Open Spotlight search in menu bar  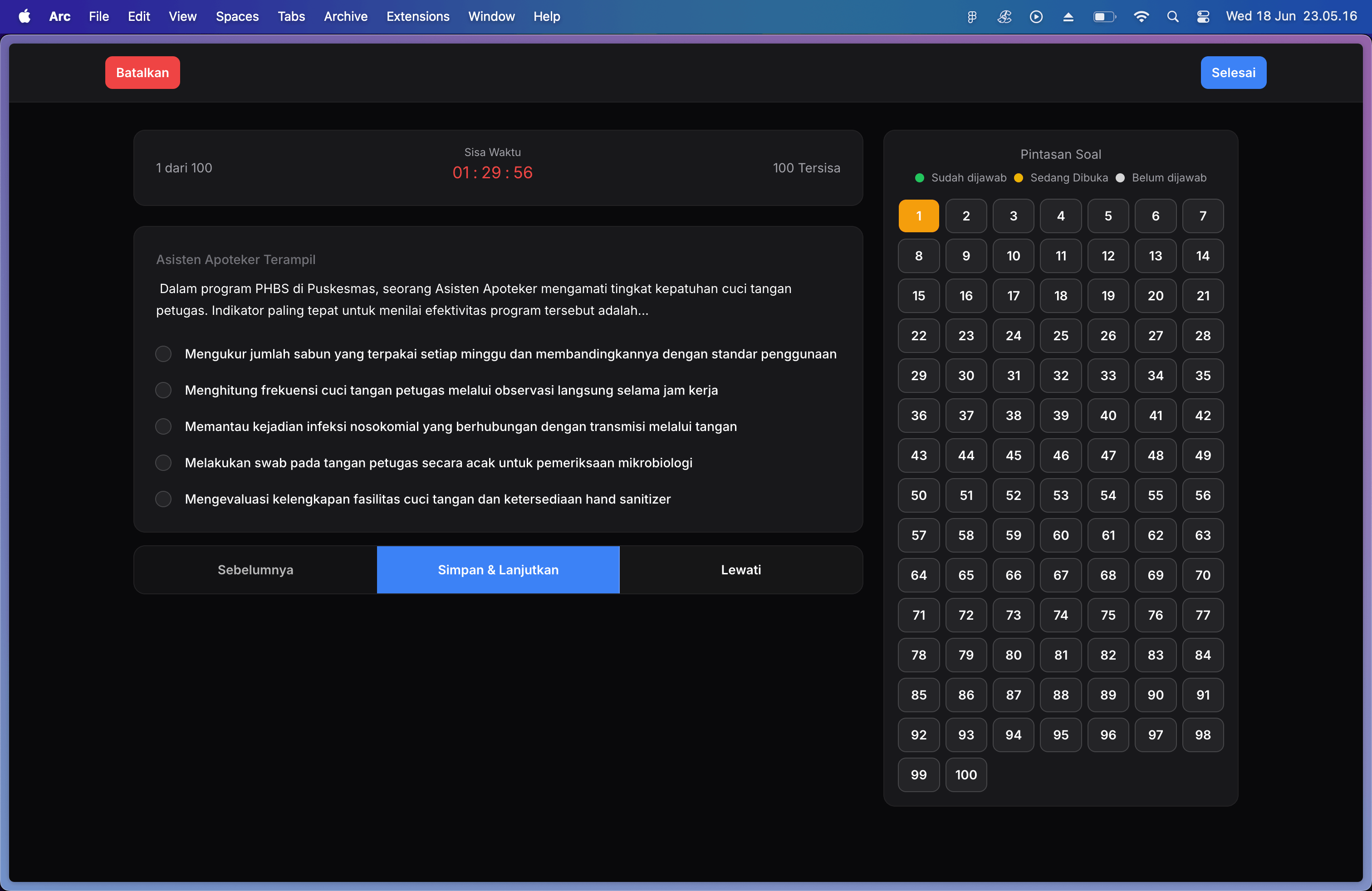1172,17
